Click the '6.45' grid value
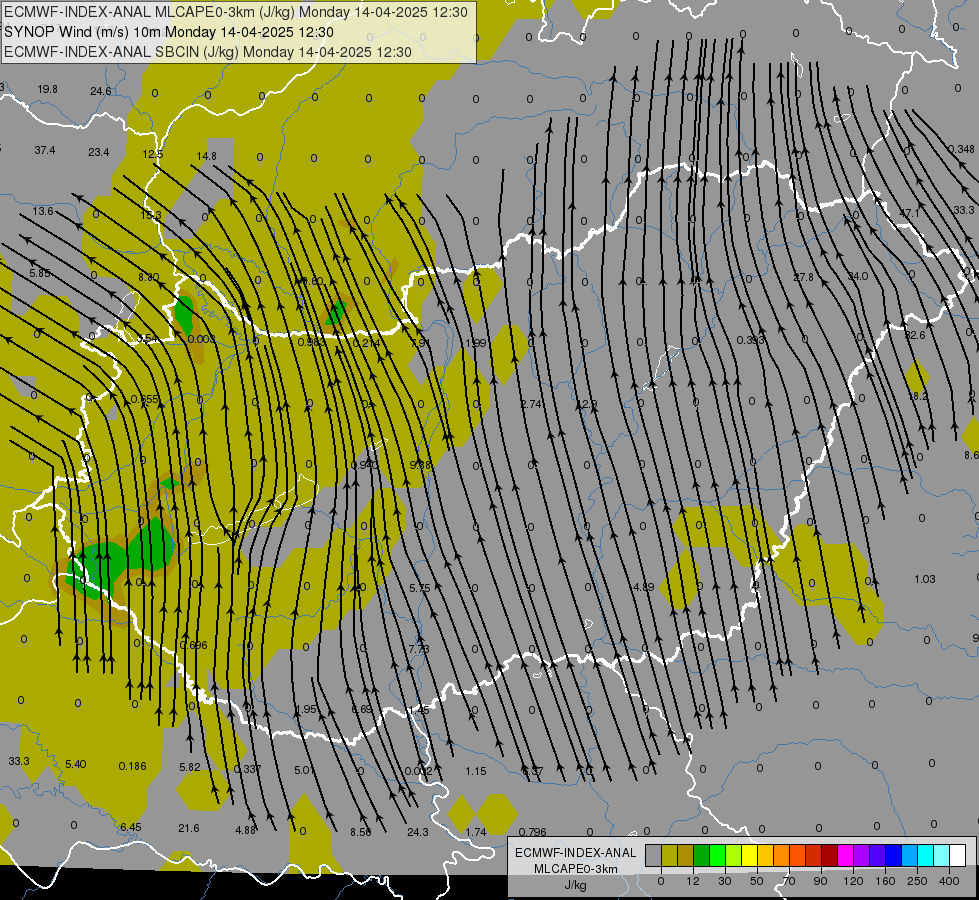The height and width of the screenshot is (900, 979). click(x=130, y=828)
